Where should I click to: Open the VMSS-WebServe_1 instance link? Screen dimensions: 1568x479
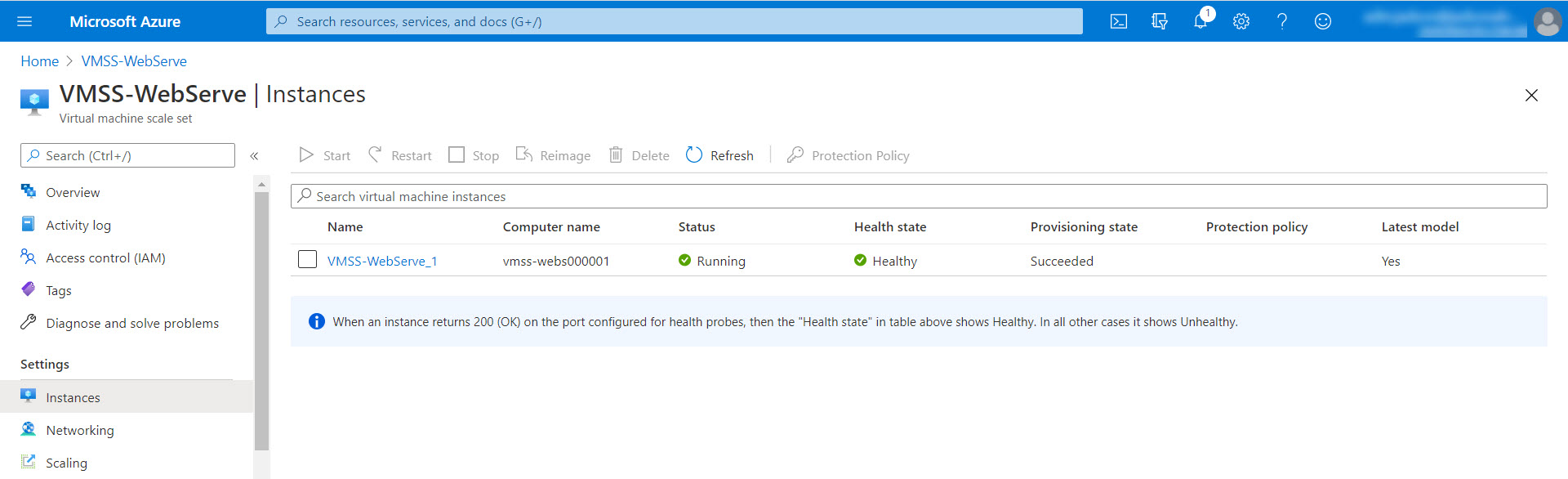click(382, 261)
